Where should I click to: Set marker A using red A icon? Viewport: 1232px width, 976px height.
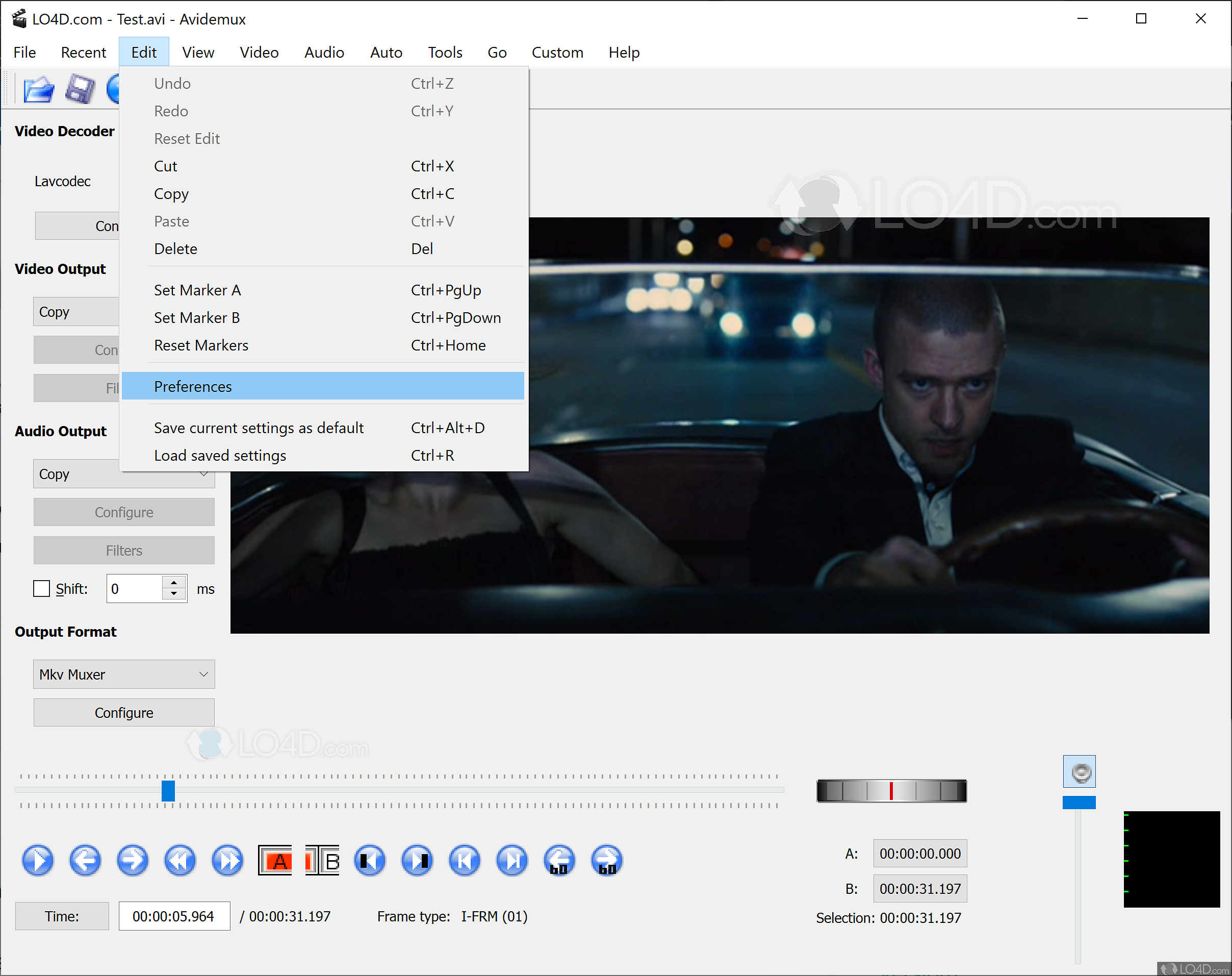[x=275, y=860]
